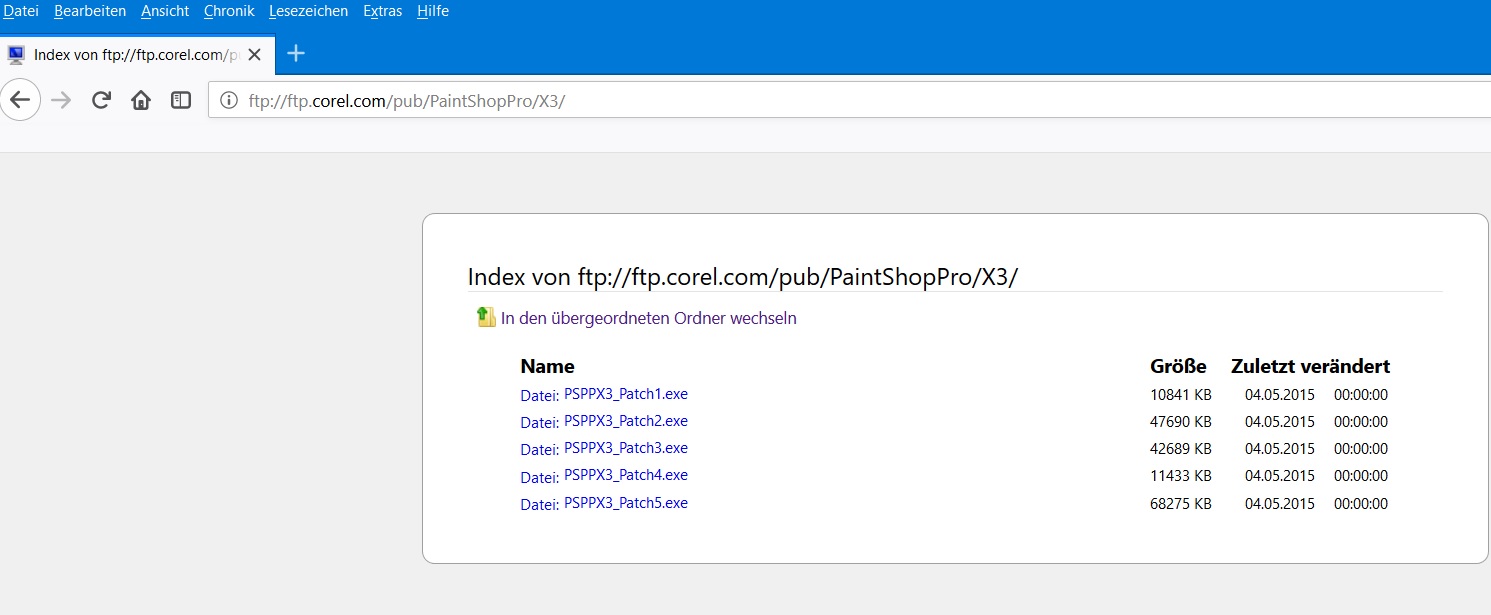Click the page heading 'Index von ftp://ftp.corel.com/pub/PaintShopPro/X3/'
This screenshot has height=615, width=1491.
coord(743,277)
